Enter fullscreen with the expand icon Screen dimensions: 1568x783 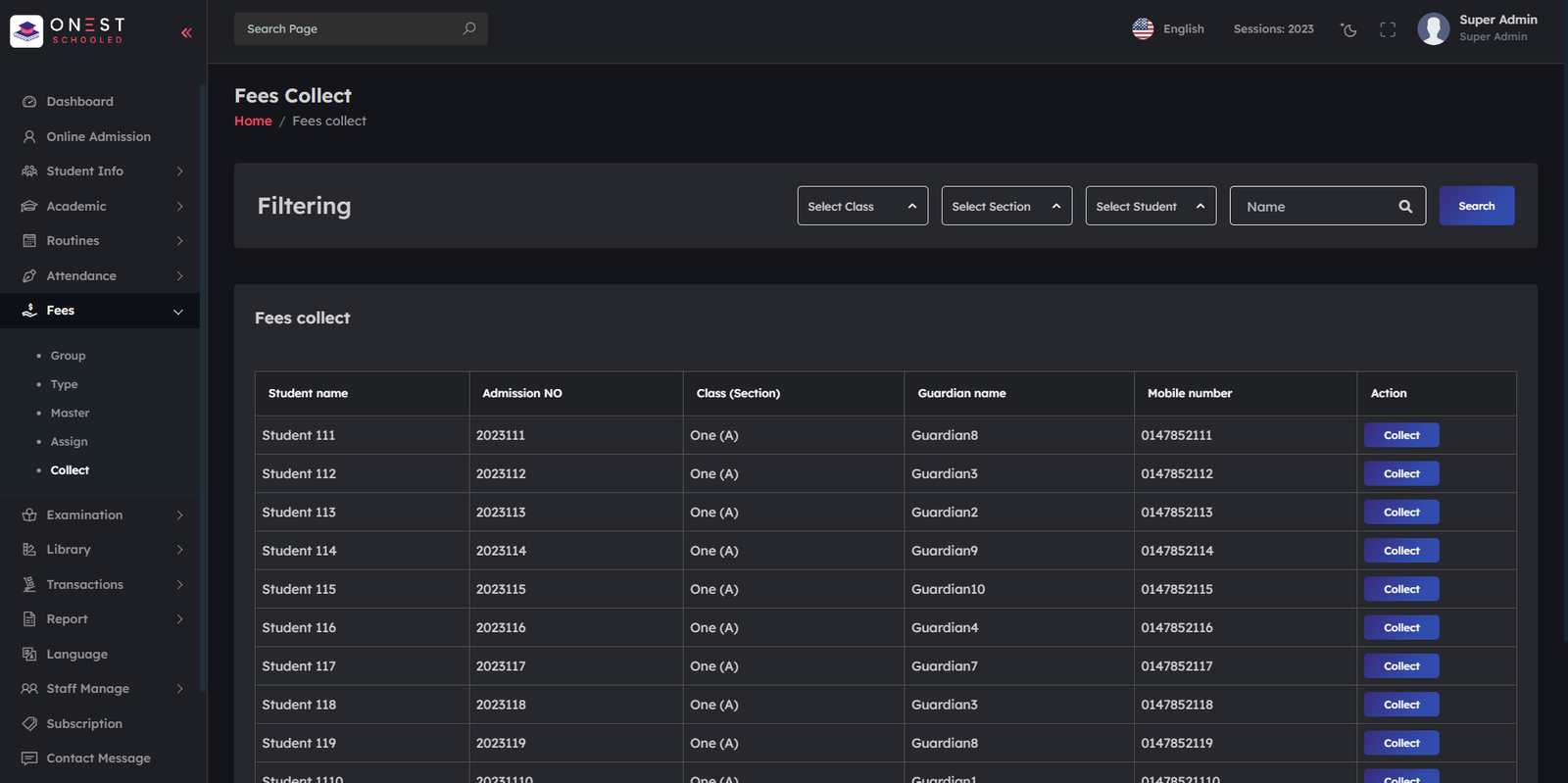tap(1388, 29)
